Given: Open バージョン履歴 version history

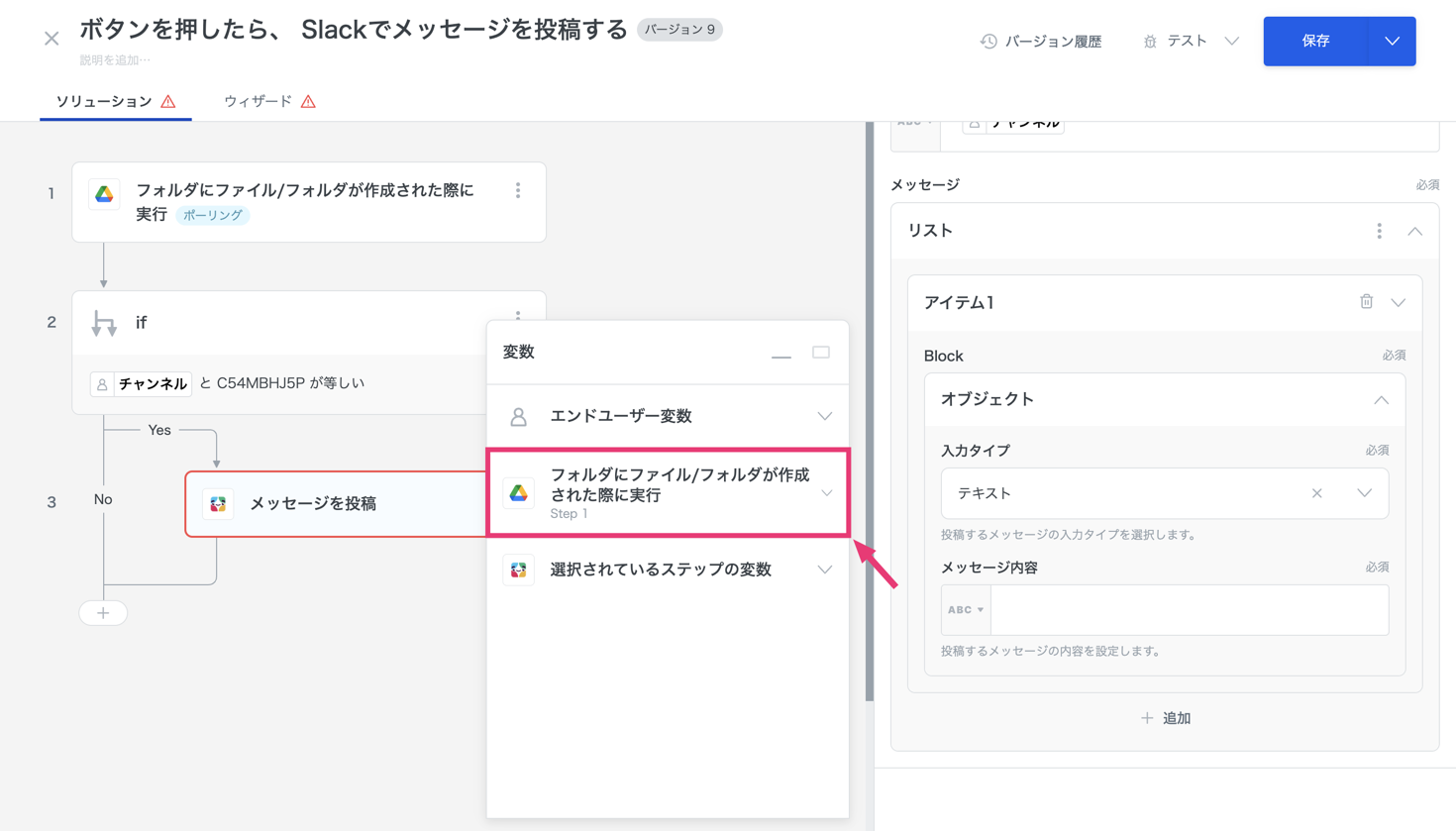Looking at the screenshot, I should pos(1041,42).
